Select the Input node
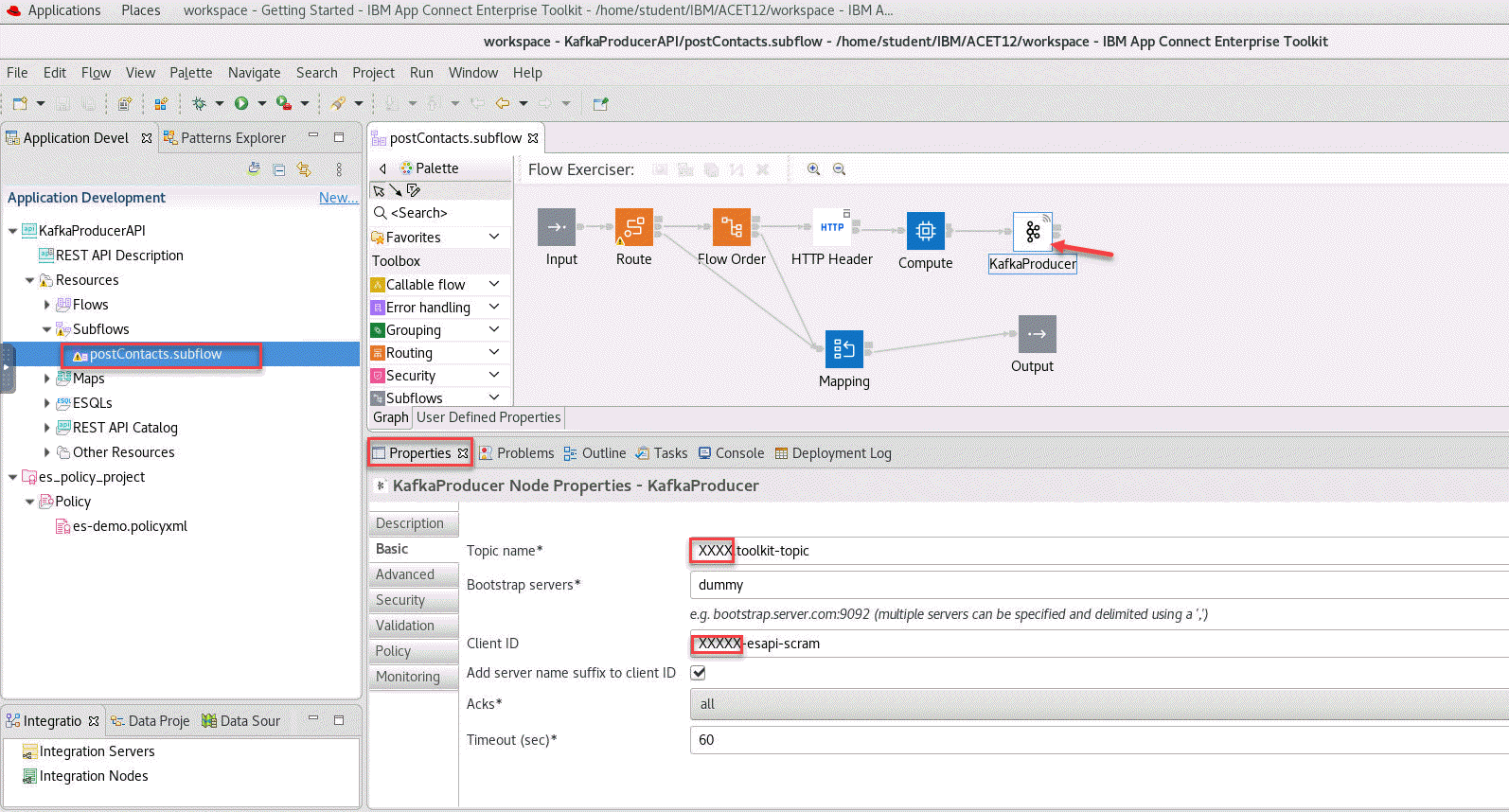1509x812 pixels. 557,227
